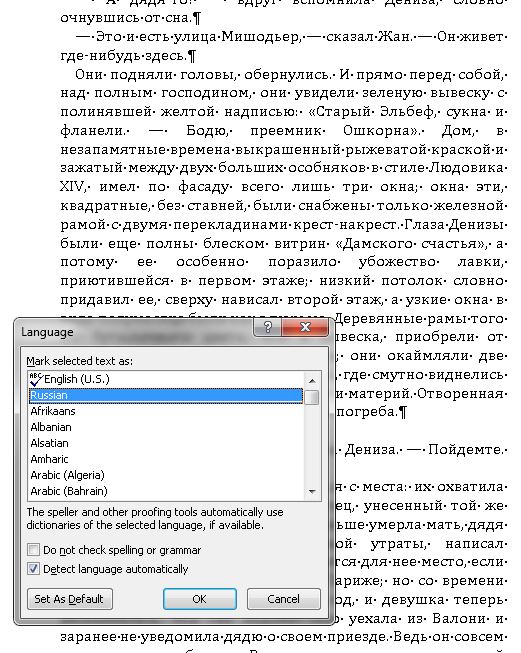Choose Albanian from the language list
This screenshot has height=653, width=521.
[x=166, y=427]
